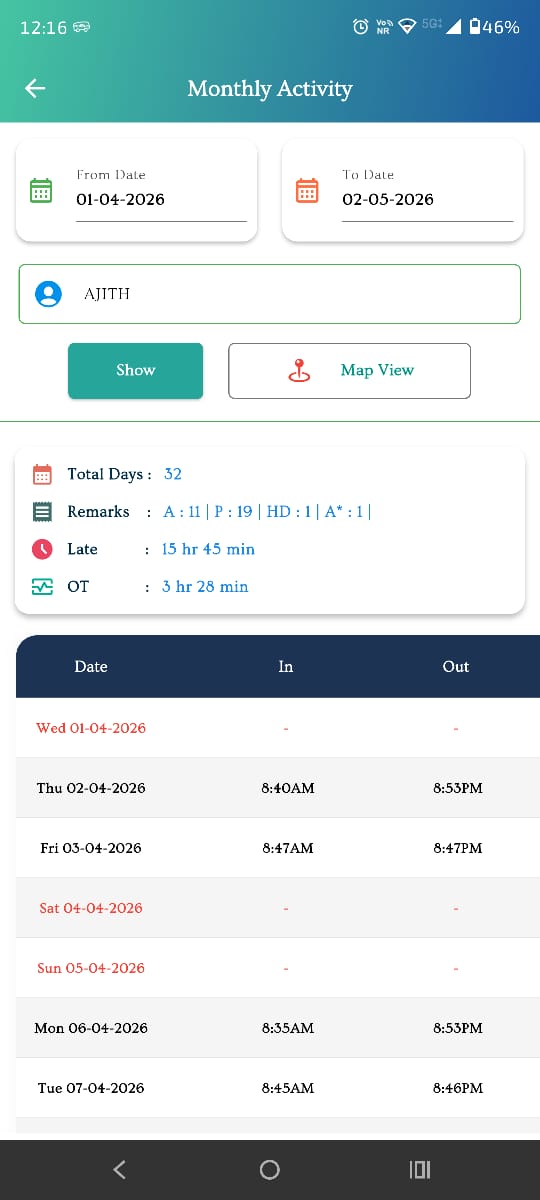
Task: Tap the Total Days calendar icon
Action: 42,474
